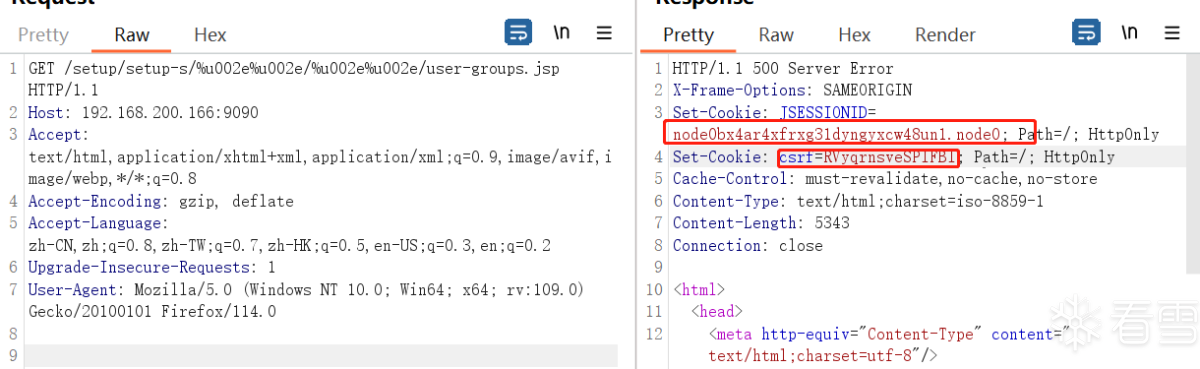Screen dimensions: 1200x369
Task: Click the Host header line 192.168.200.166:9090
Action: pos(143,113)
